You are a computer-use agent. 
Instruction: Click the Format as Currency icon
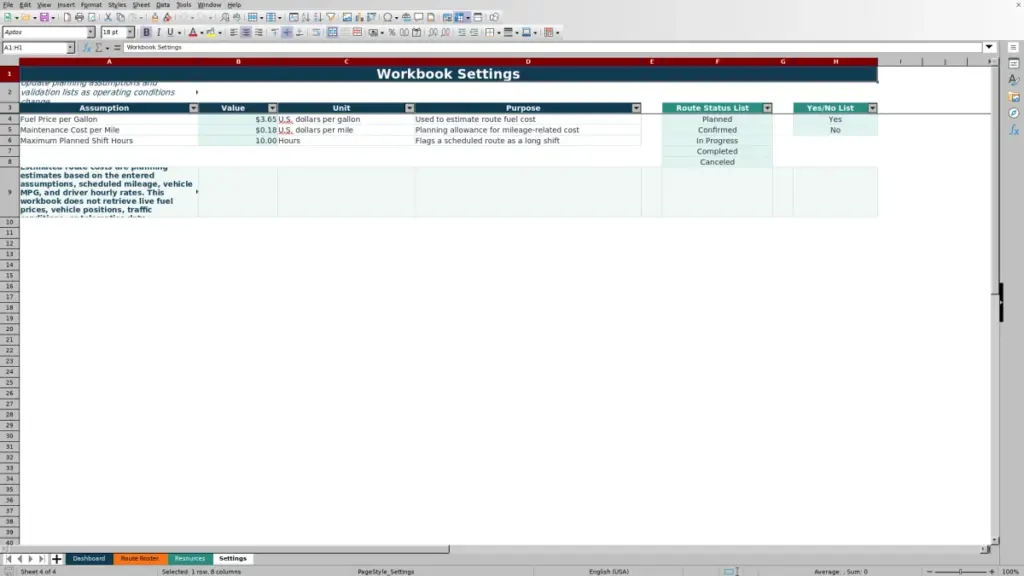[374, 32]
